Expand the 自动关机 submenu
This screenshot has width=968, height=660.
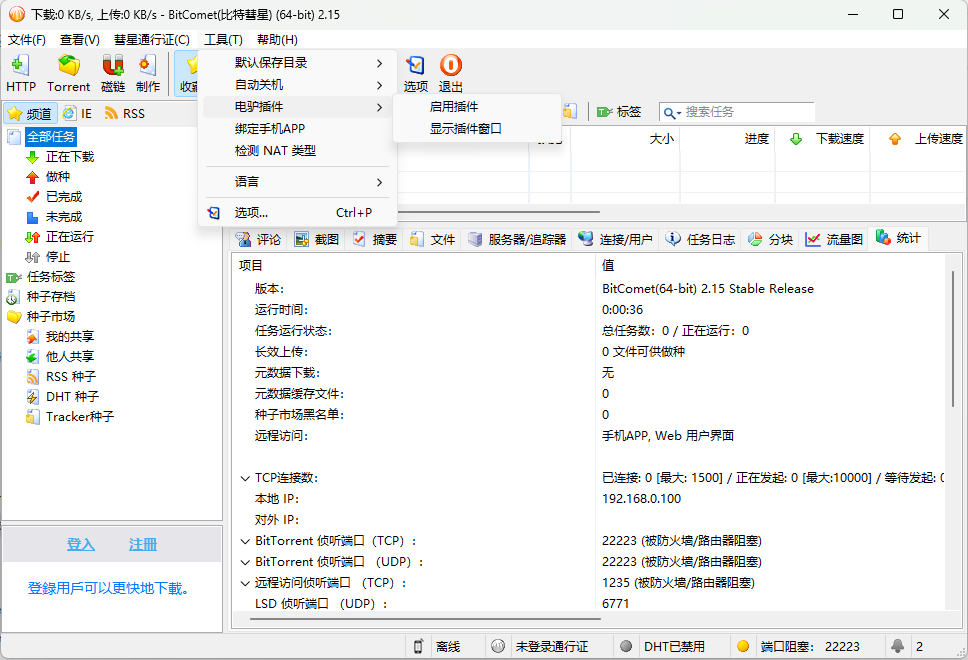[297, 85]
